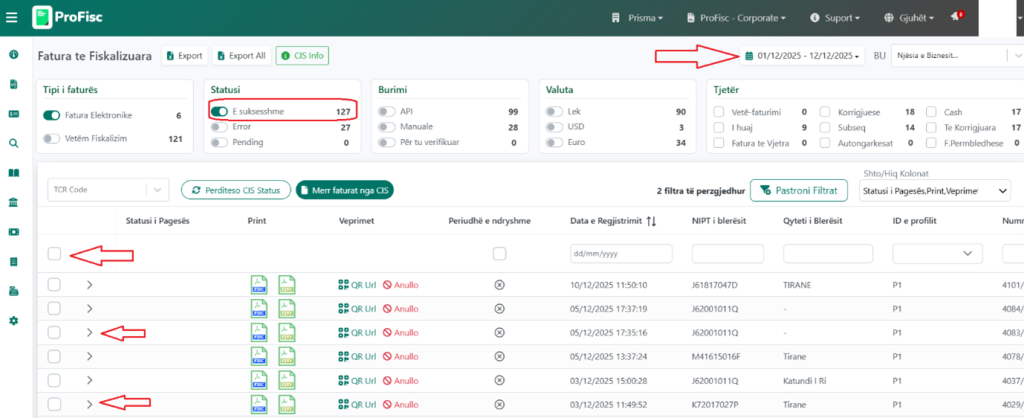The height and width of the screenshot is (418, 1024).
Task: Click Perditeso CIS Status button
Action: (236, 190)
